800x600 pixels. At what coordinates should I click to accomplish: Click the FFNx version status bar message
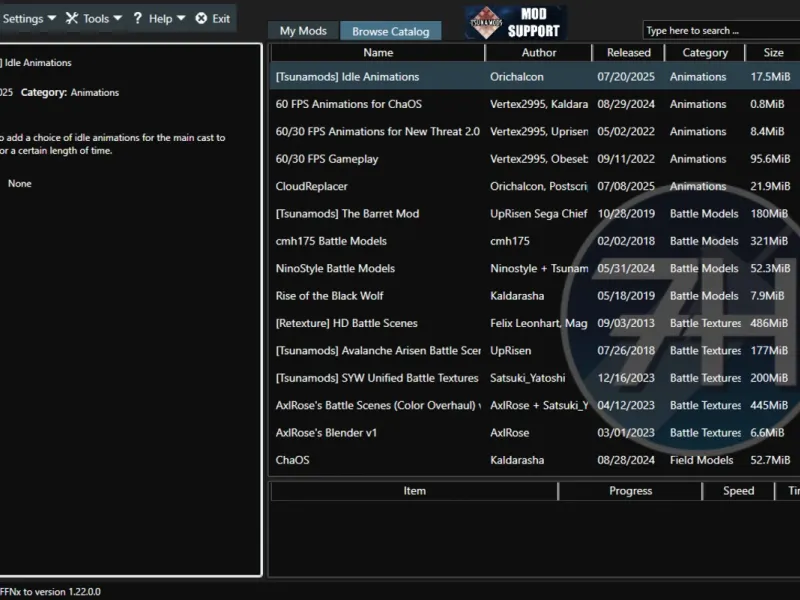click(x=50, y=592)
